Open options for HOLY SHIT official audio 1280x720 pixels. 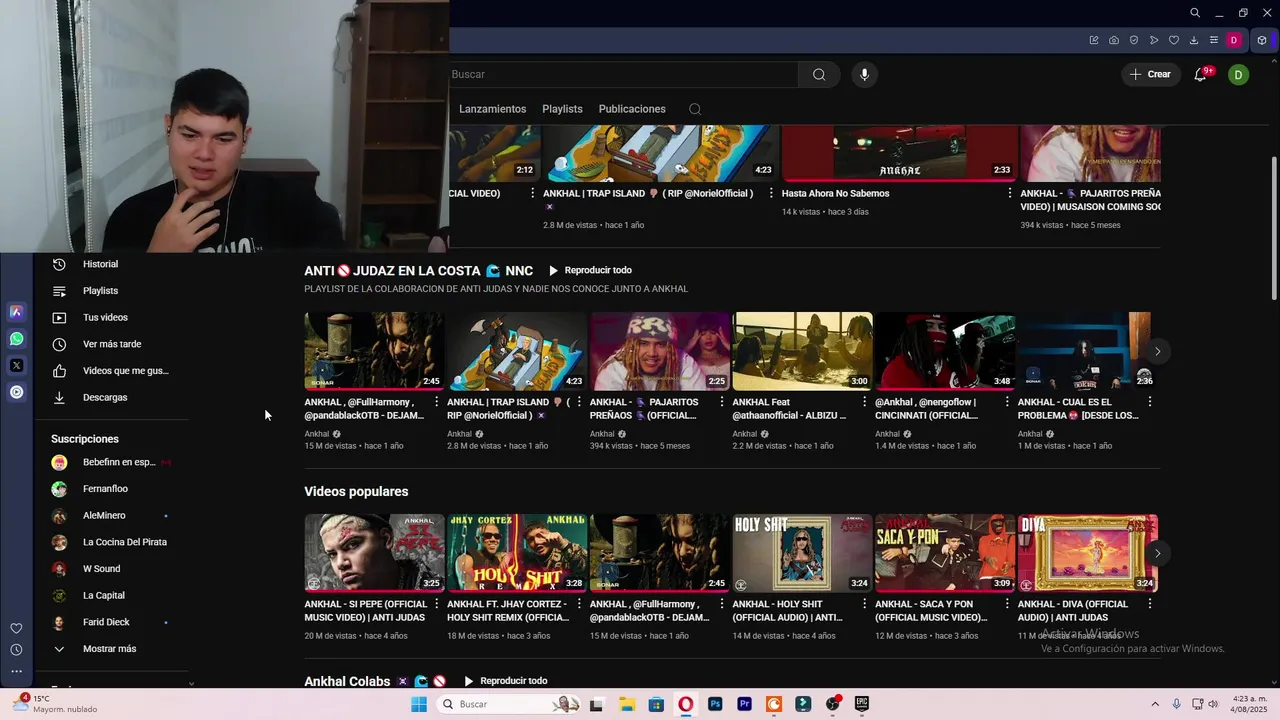click(865, 604)
